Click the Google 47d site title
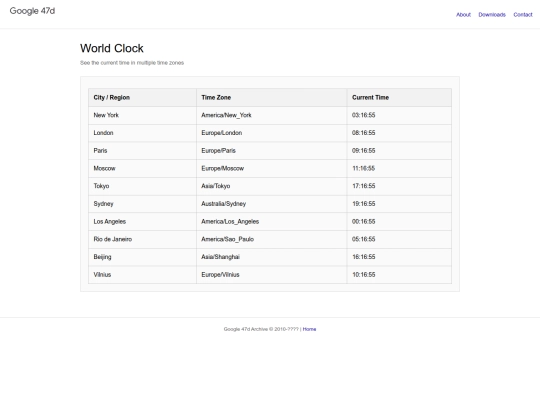The height and width of the screenshot is (405, 540). tap(32, 11)
